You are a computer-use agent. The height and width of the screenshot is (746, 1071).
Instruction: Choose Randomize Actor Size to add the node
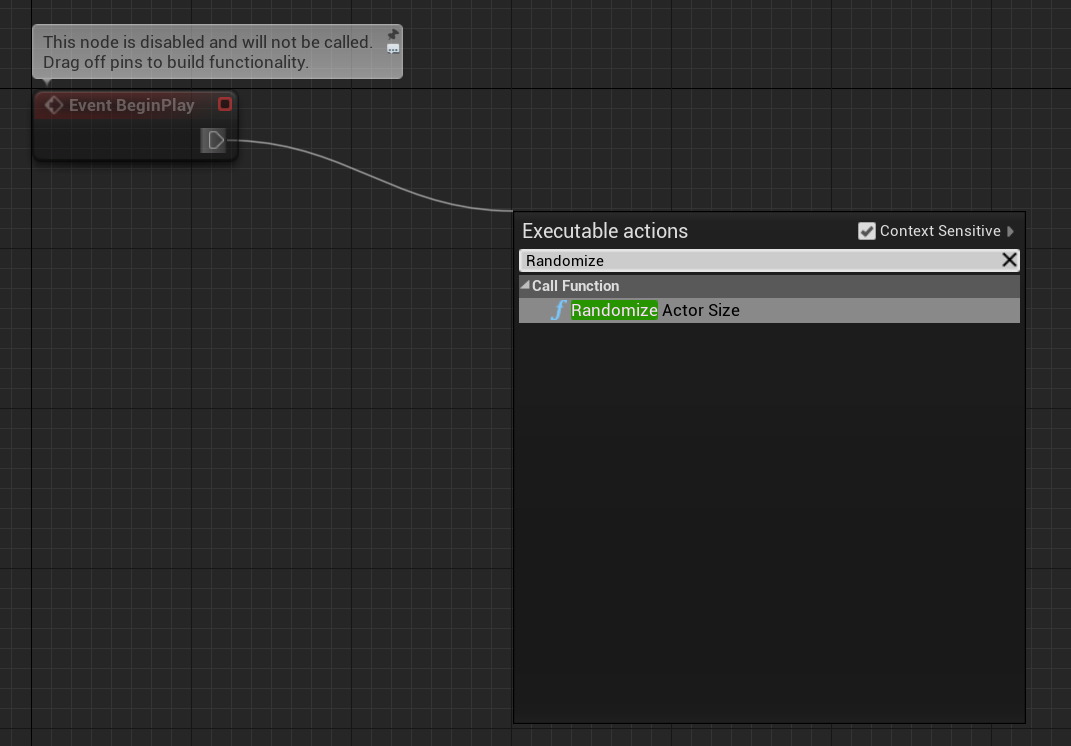[x=655, y=310]
